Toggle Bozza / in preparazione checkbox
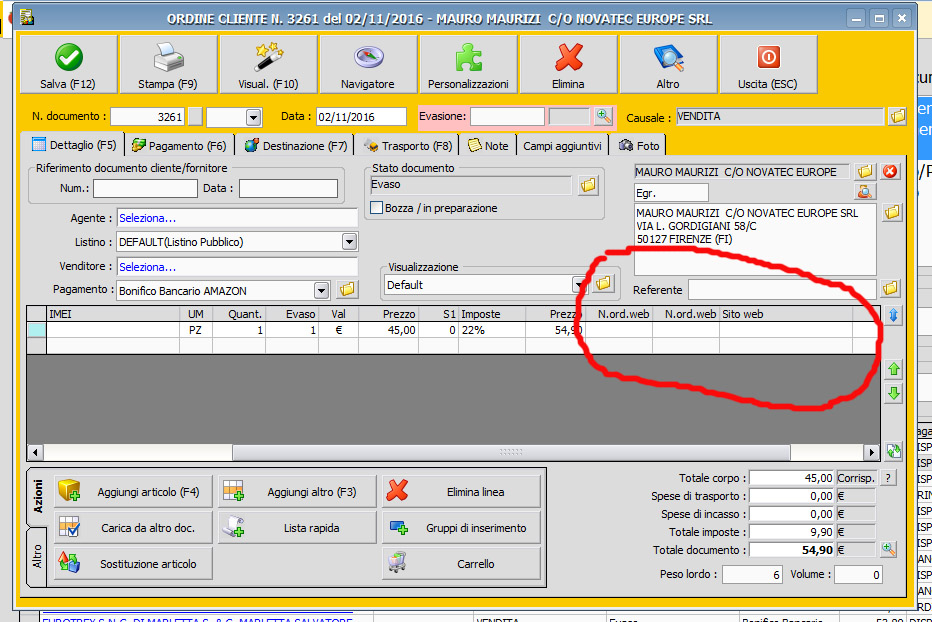This screenshot has height=622, width=932. (376, 208)
